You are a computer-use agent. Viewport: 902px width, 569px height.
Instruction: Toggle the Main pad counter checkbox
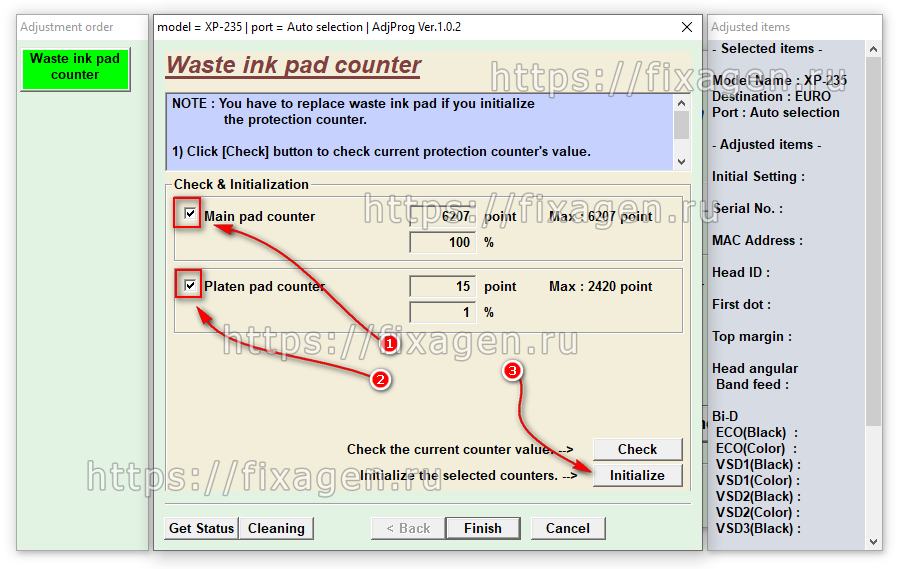click(x=190, y=214)
